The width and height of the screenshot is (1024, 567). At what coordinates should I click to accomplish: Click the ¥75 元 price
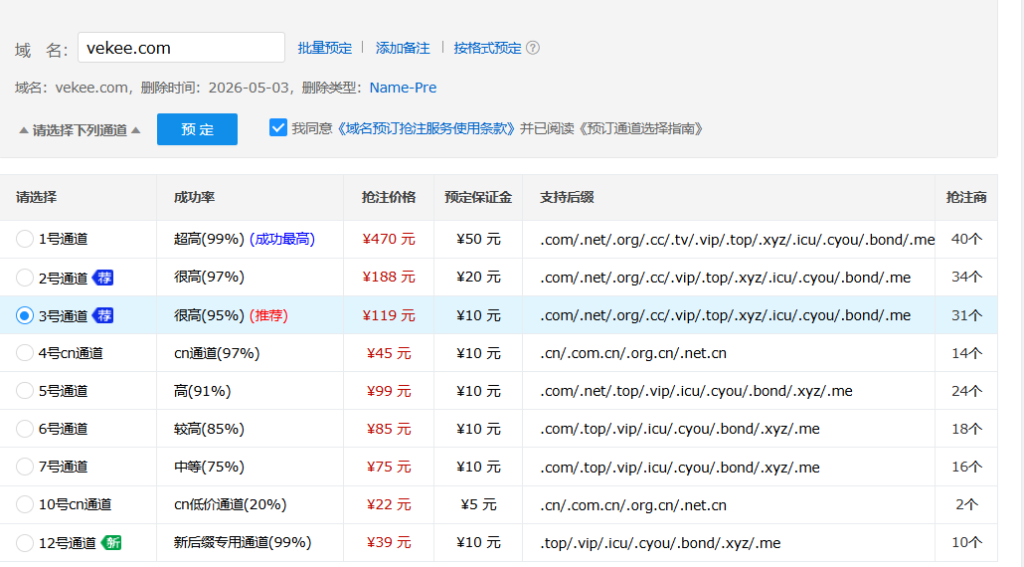[x=389, y=467]
